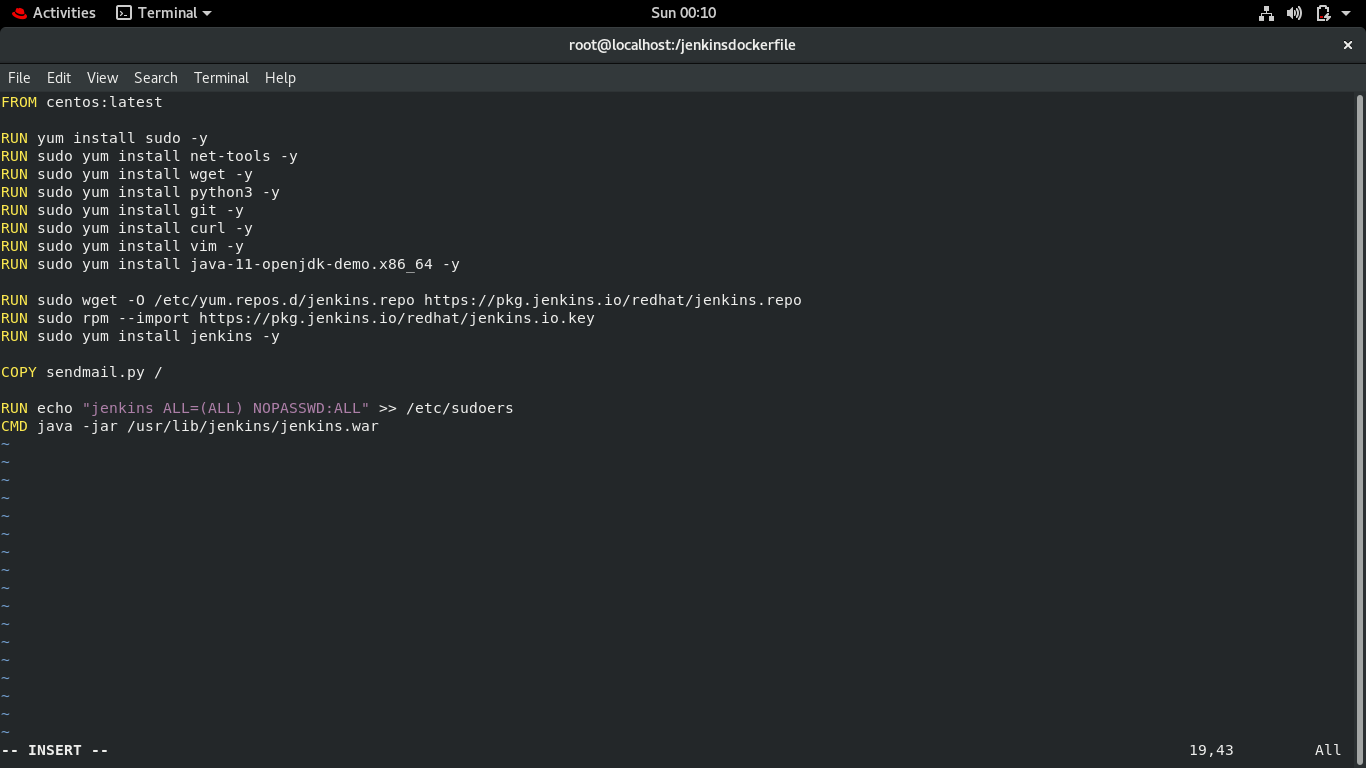
Task: Open the View menu
Action: click(102, 78)
